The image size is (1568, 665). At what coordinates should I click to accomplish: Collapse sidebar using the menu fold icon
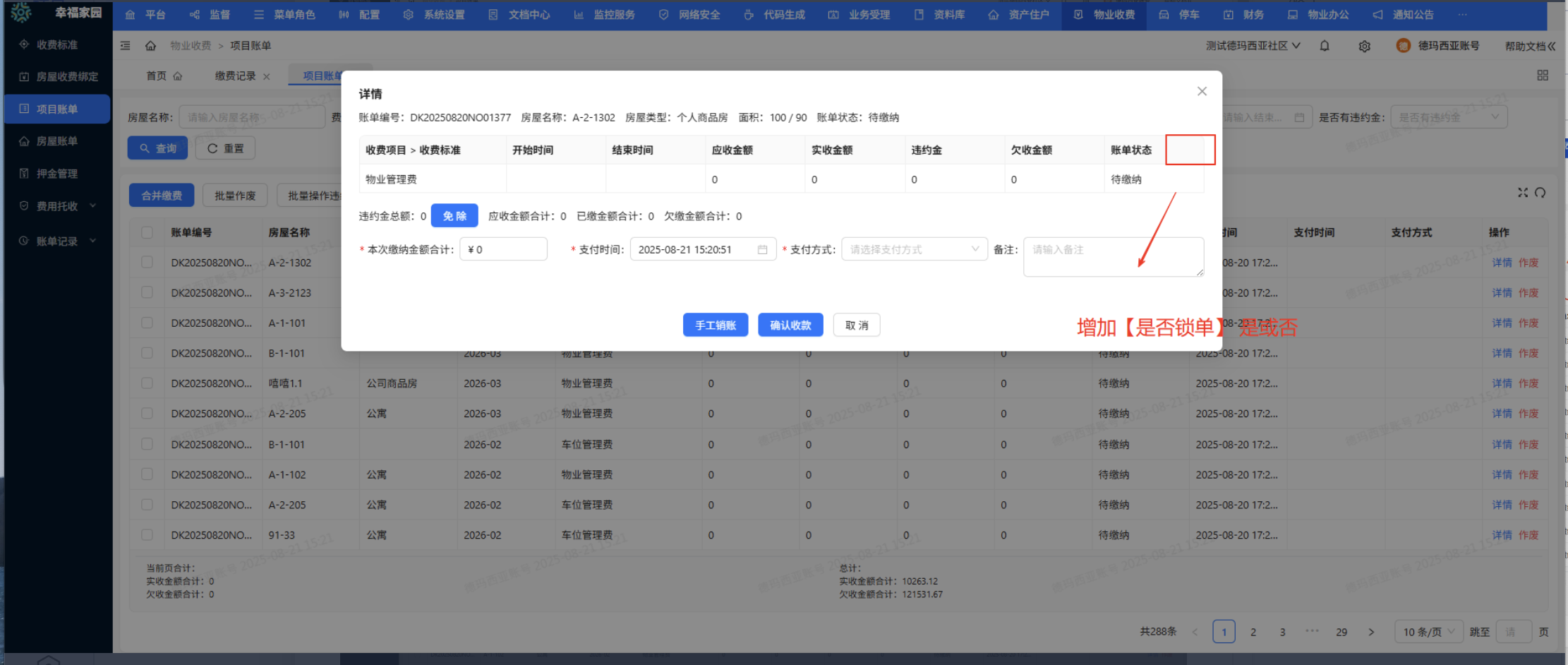coord(126,46)
